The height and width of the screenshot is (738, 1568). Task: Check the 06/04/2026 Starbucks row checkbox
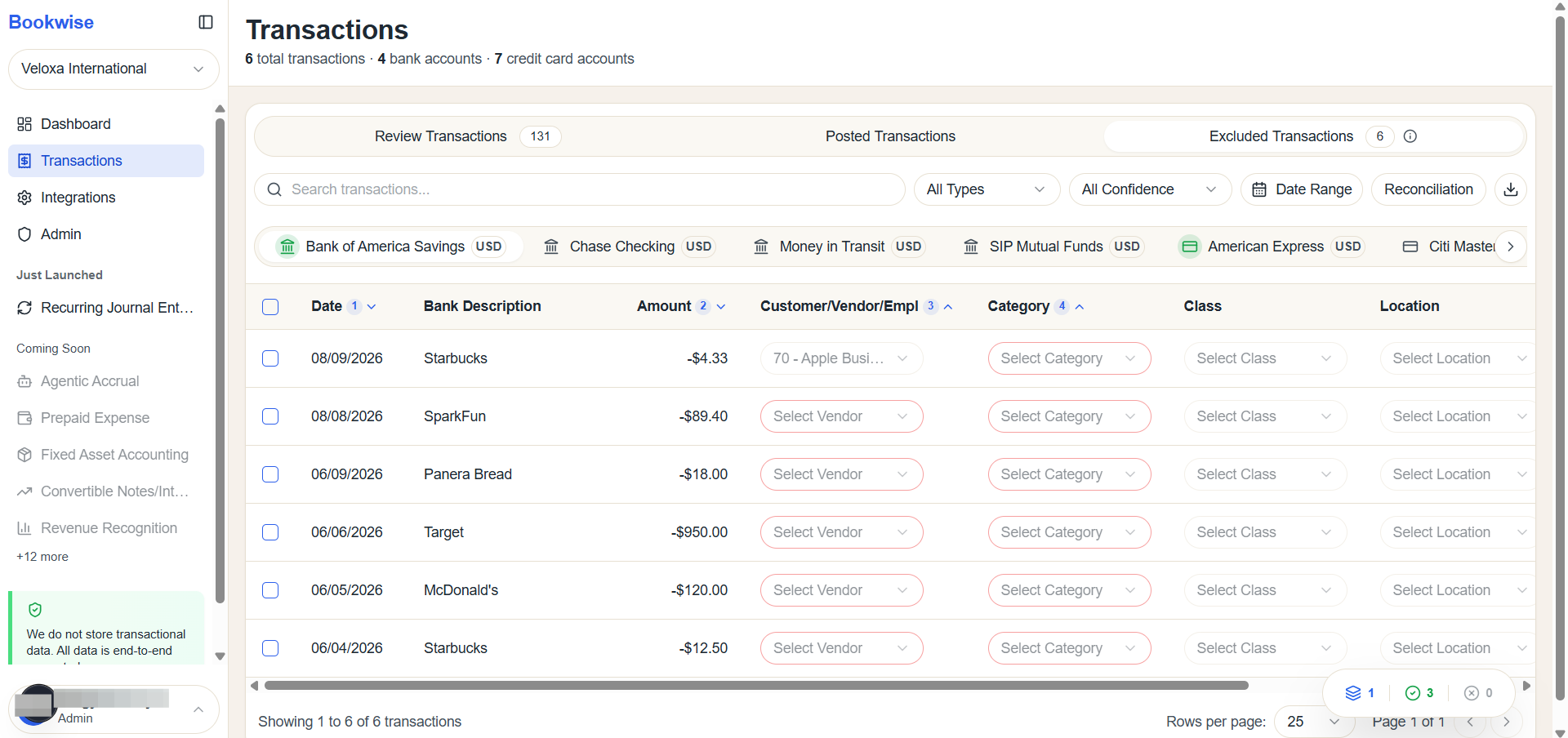pos(270,648)
